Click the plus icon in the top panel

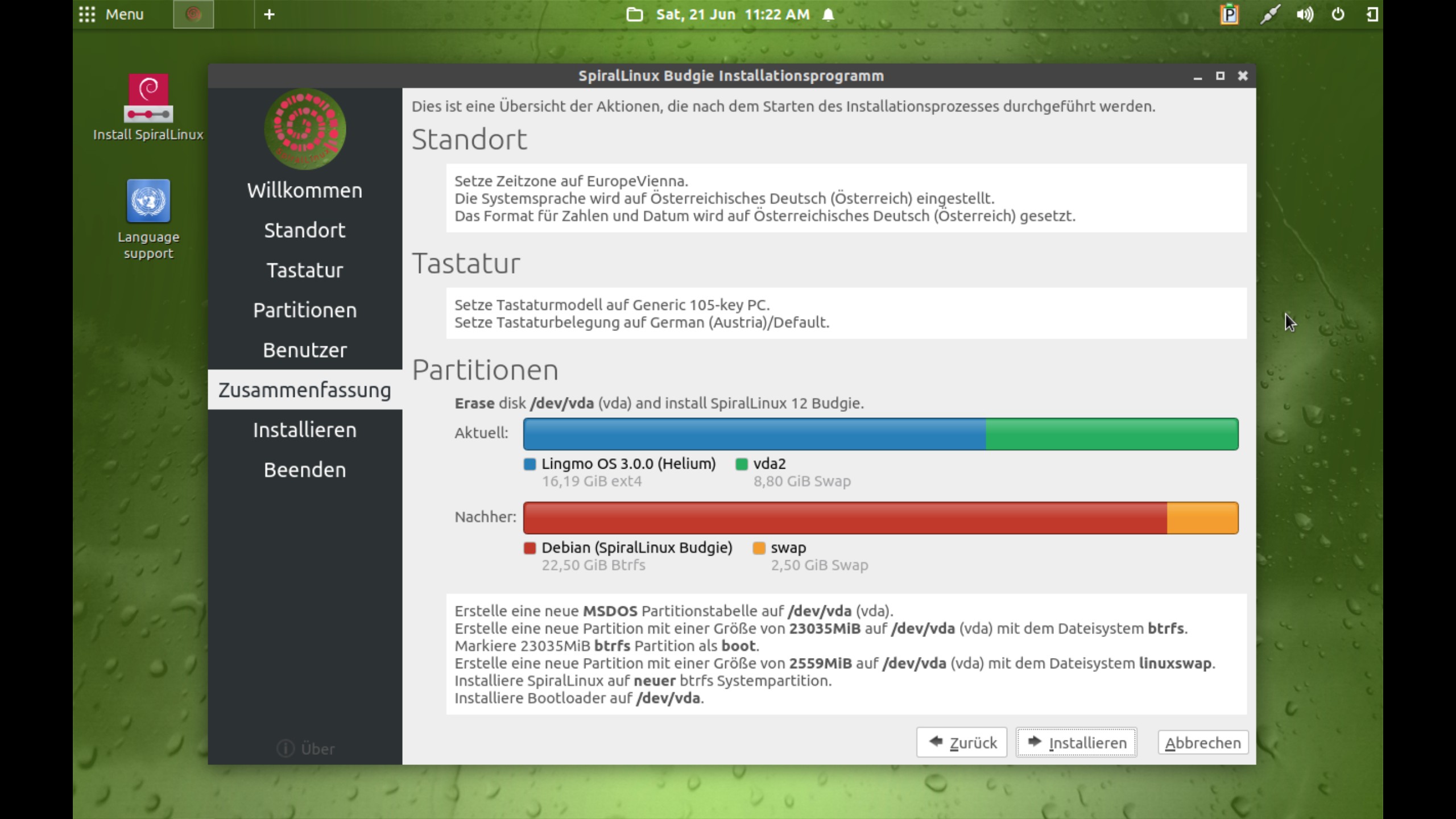click(x=270, y=14)
